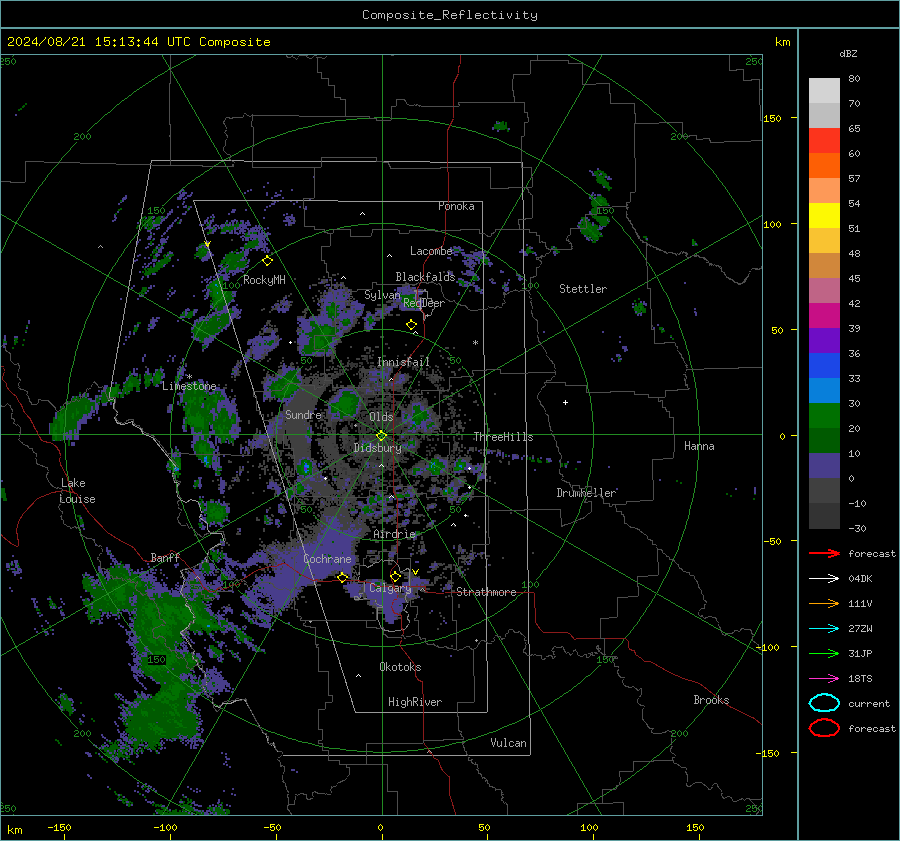Click the Sylvan location label

coord(382,295)
